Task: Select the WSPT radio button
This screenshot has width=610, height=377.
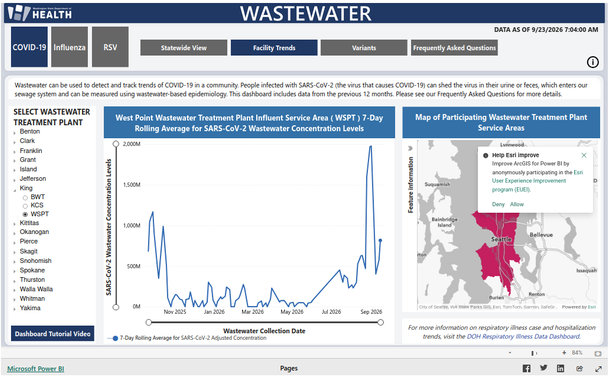Action: coord(25,214)
